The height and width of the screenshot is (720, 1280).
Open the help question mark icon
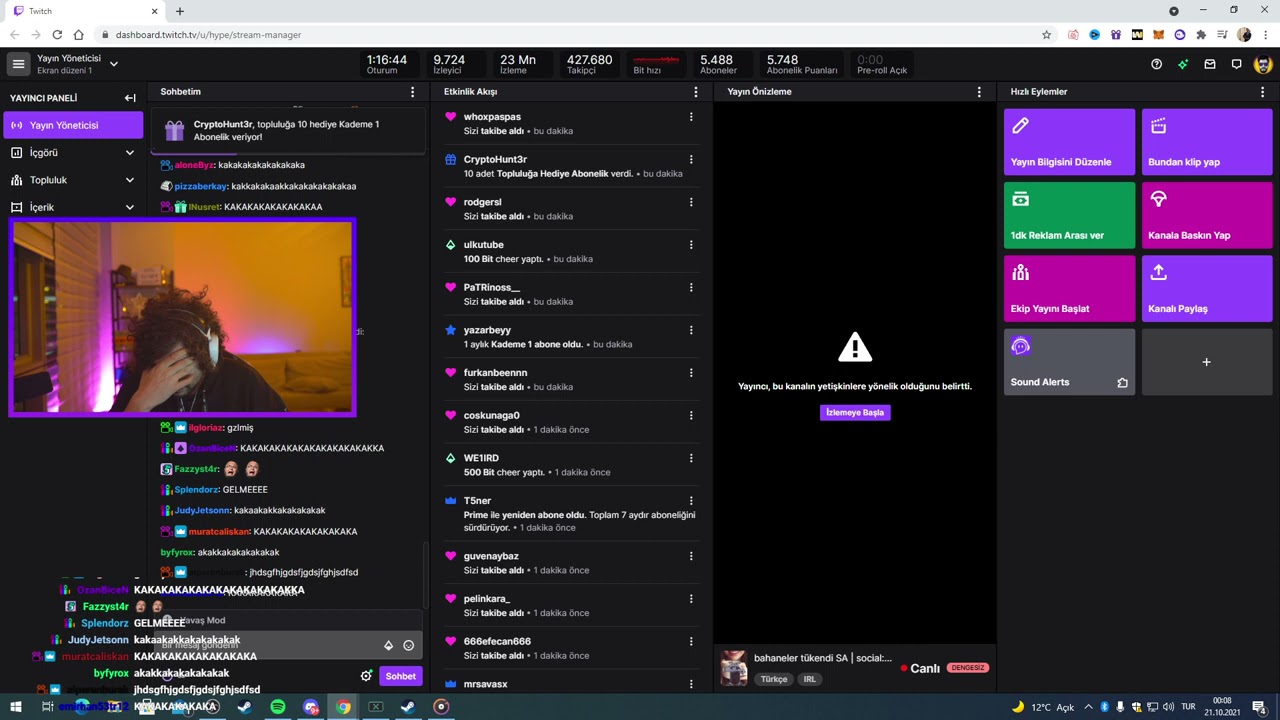click(x=1157, y=64)
